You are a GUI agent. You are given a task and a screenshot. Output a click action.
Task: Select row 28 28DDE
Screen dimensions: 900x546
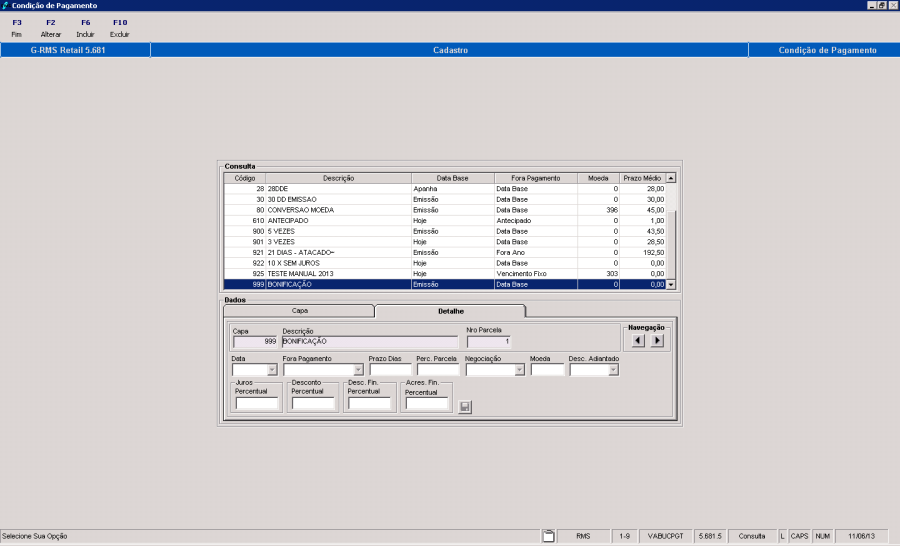coord(445,188)
